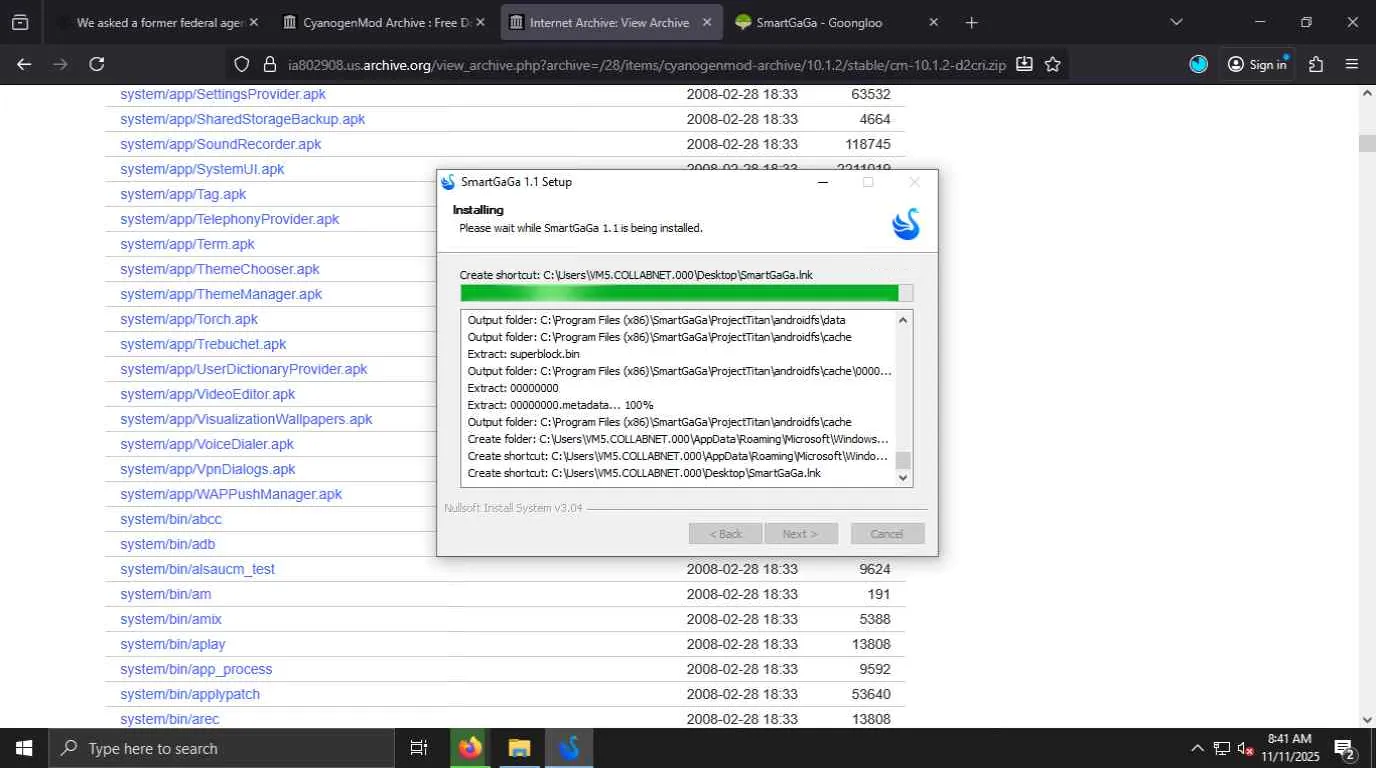Close the 'We asked a former federal agent' tab
Viewport: 1376px width, 768px height.
point(253,22)
